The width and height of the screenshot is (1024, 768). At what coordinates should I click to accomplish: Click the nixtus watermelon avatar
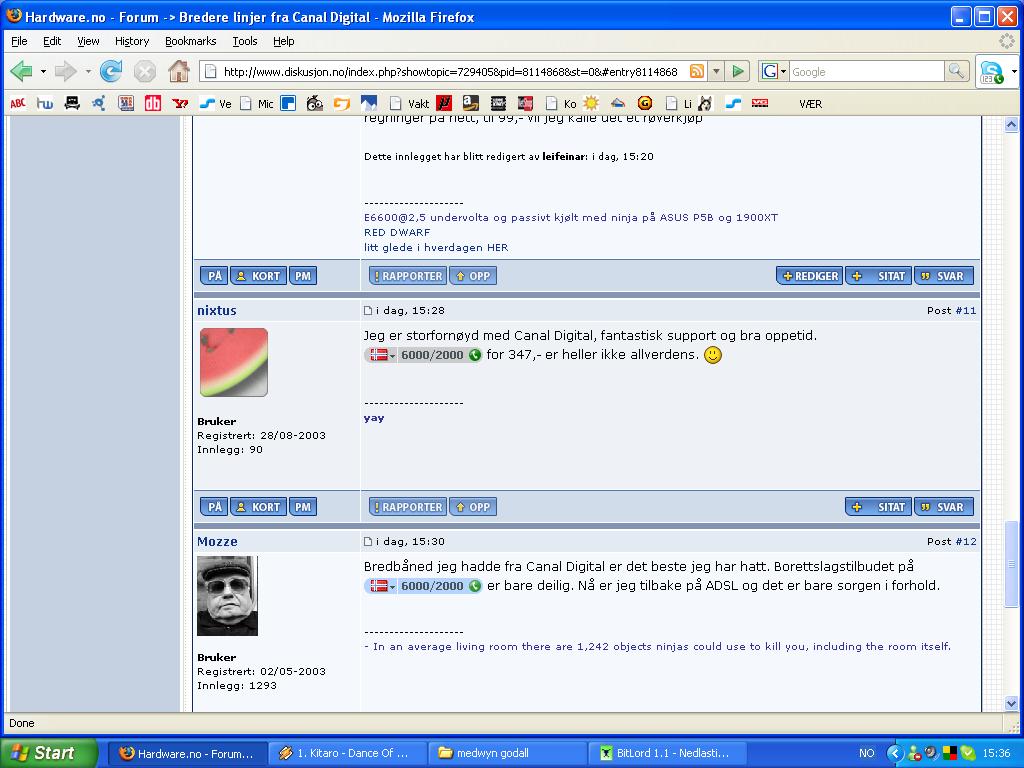click(234, 362)
